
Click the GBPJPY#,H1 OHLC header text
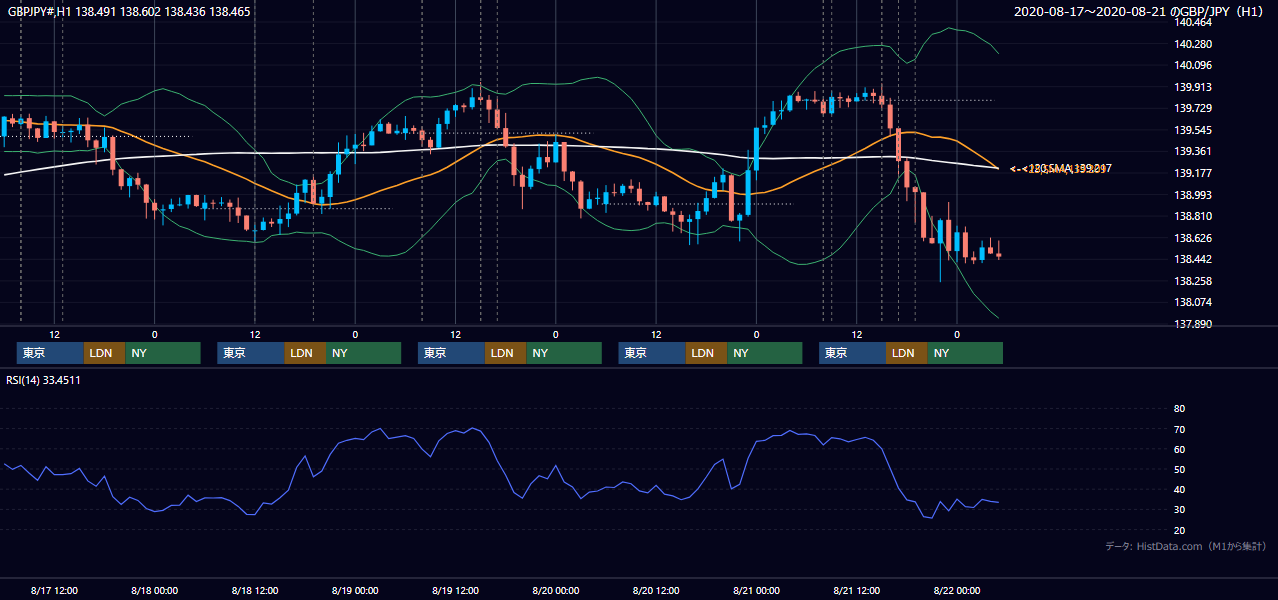[129, 12]
